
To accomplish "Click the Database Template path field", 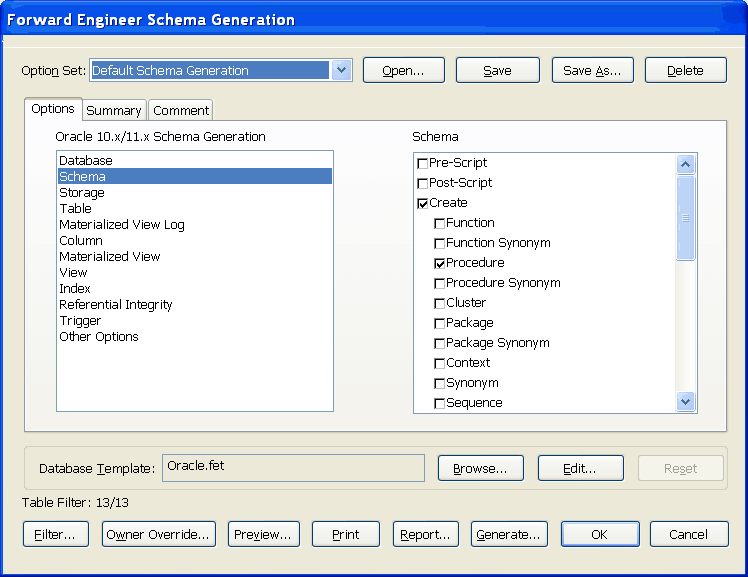I will [293, 467].
